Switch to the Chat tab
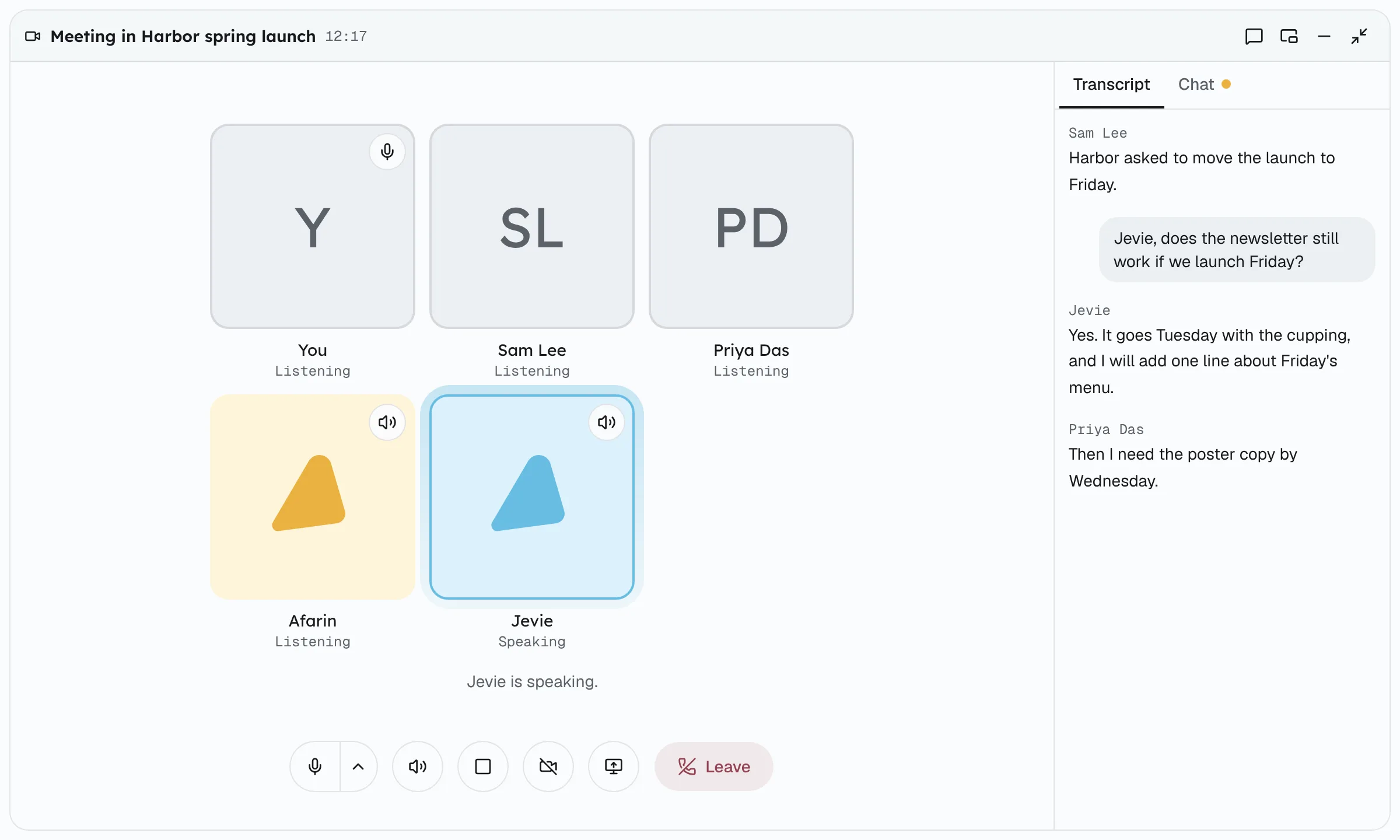 (1204, 85)
